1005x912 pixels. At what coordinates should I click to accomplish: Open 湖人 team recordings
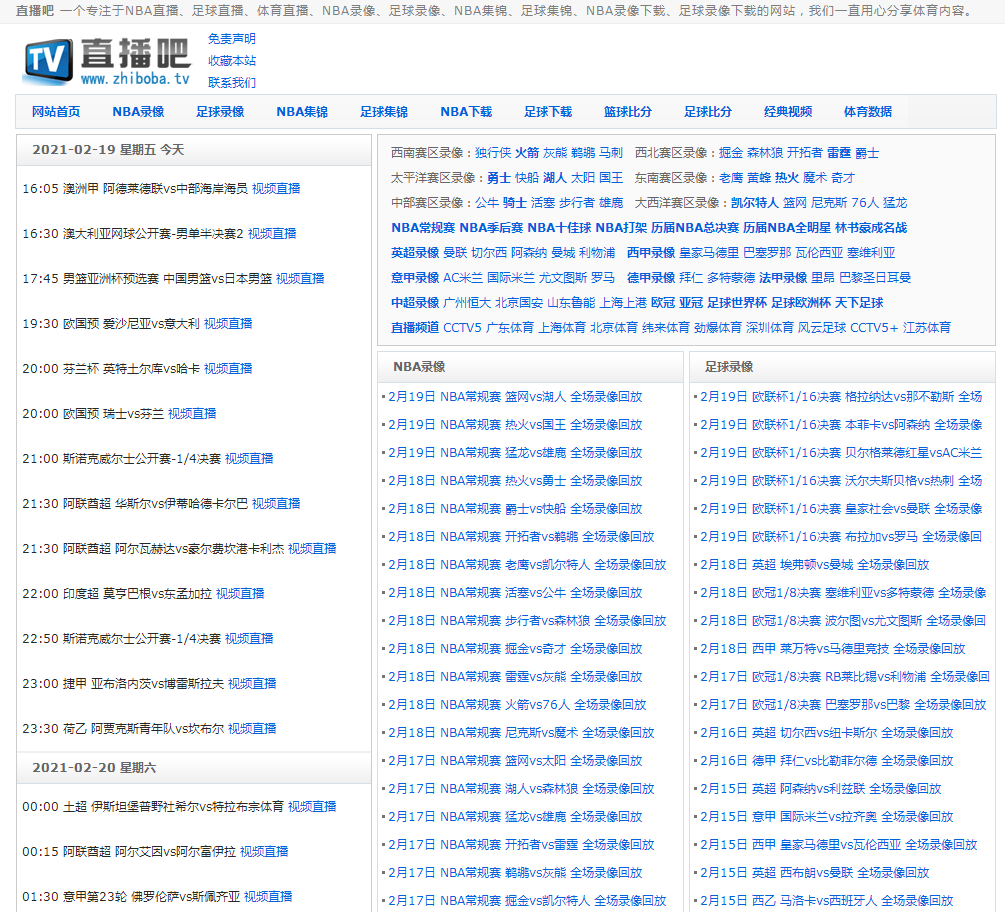pyautogui.click(x=554, y=178)
